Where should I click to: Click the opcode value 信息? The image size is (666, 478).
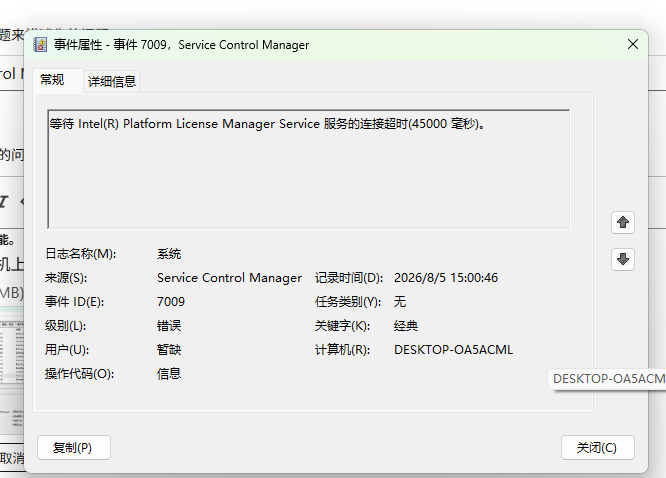(x=169, y=373)
